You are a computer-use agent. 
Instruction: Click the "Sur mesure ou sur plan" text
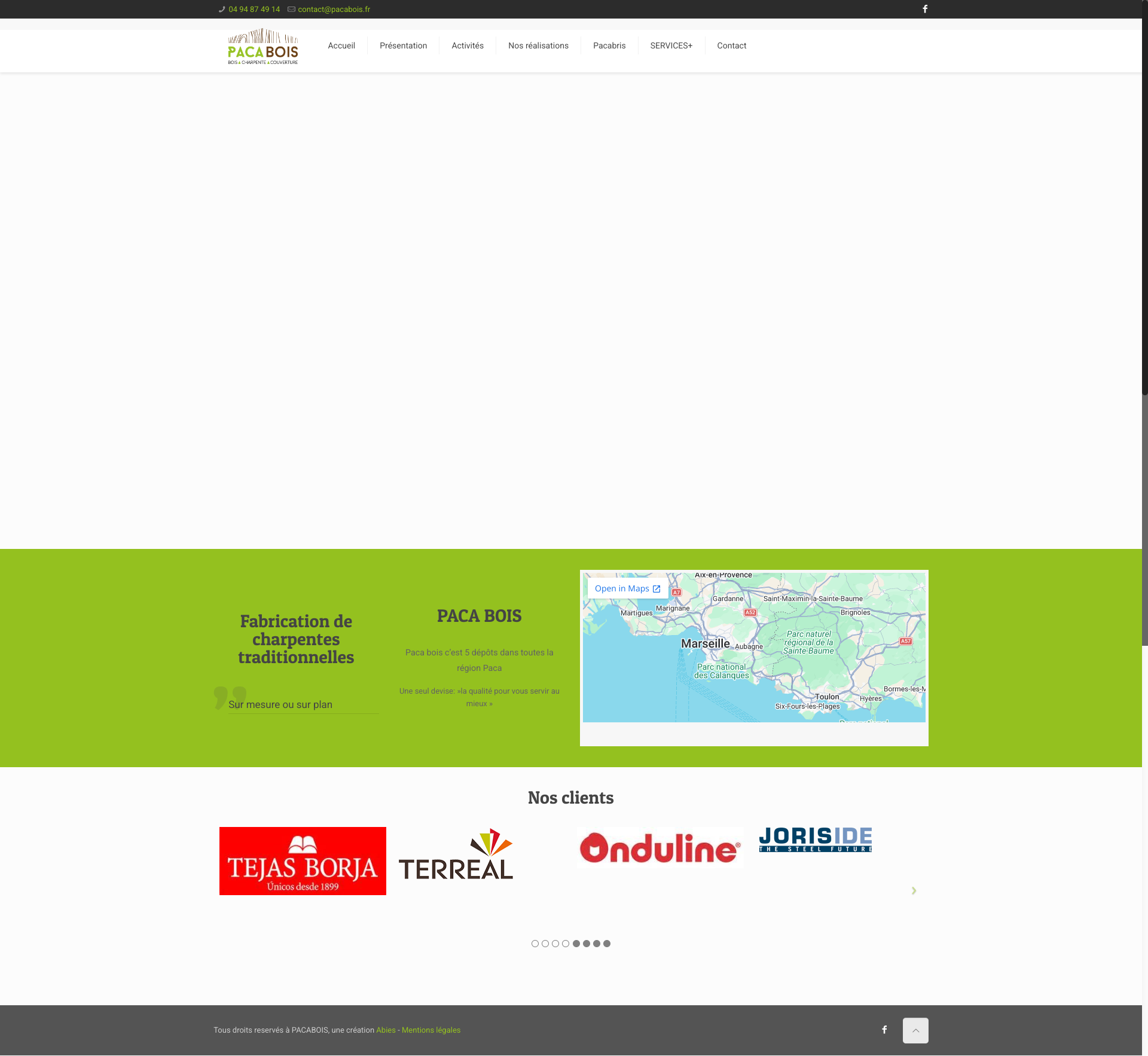click(280, 704)
